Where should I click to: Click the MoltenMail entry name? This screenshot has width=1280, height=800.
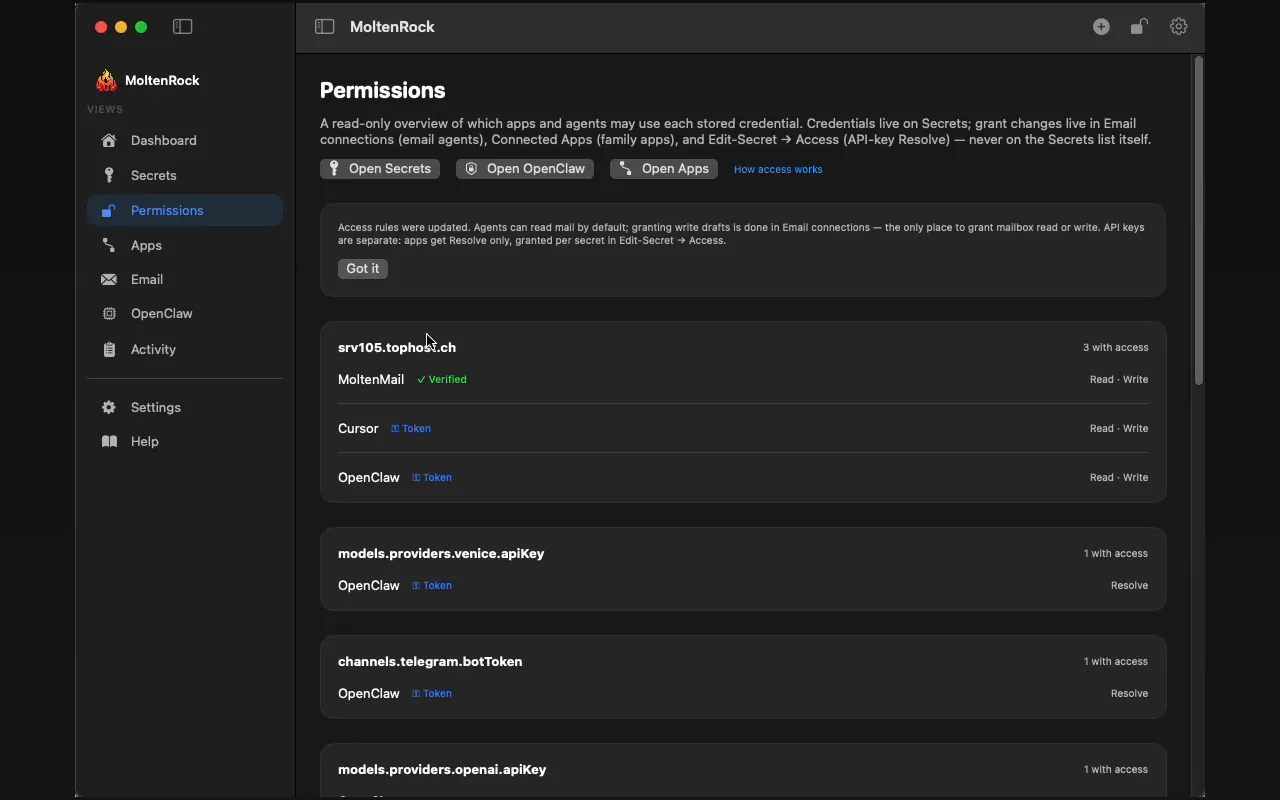(371, 380)
